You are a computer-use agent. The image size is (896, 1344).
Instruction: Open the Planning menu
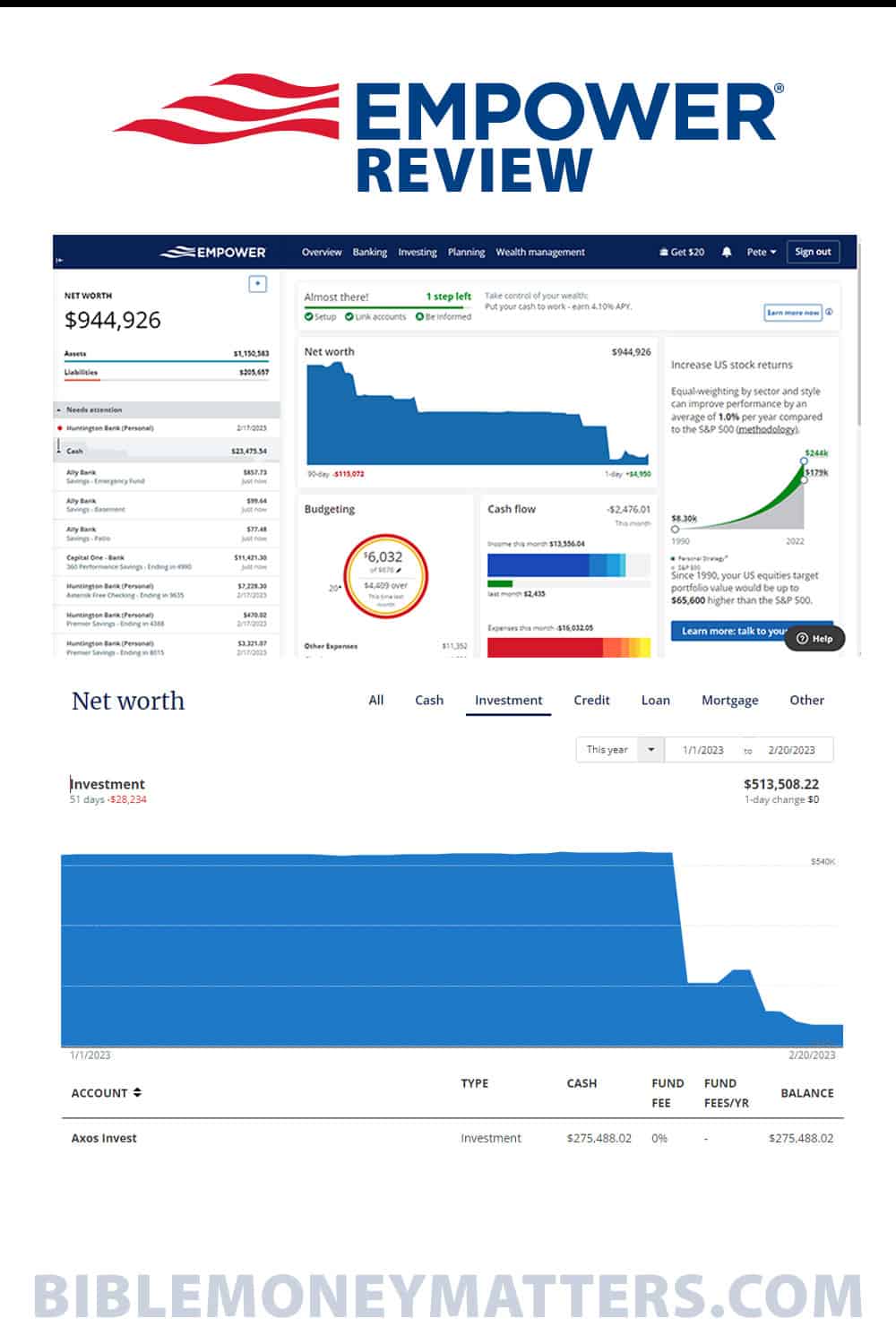point(466,253)
